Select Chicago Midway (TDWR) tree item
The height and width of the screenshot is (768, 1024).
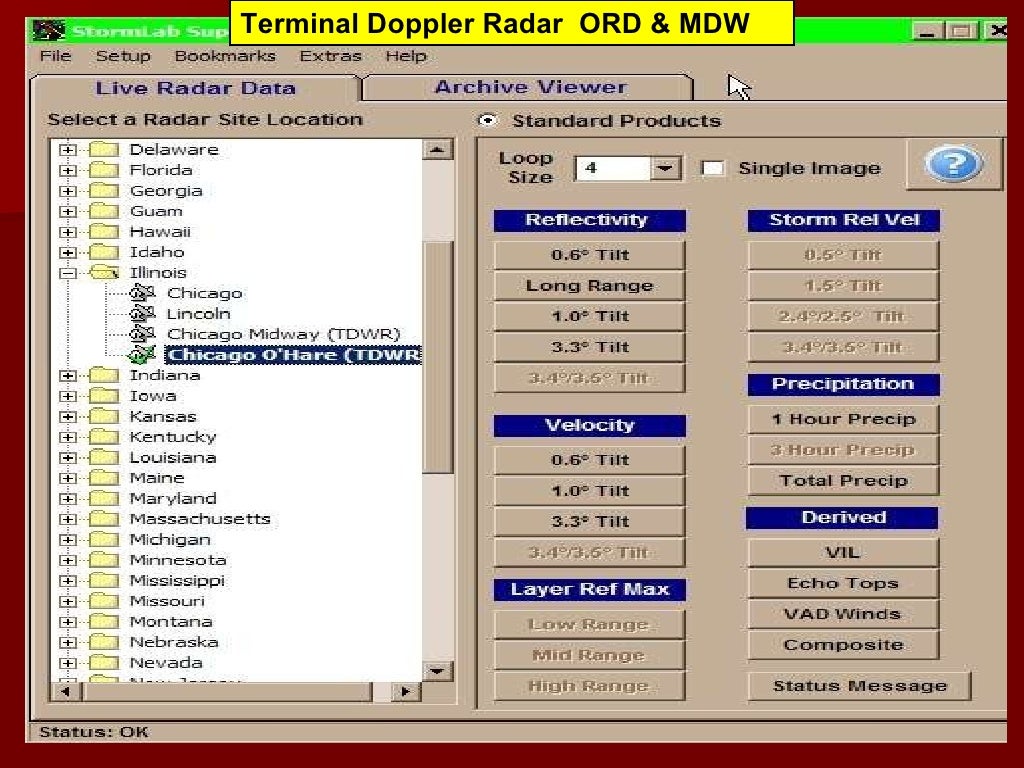[283, 334]
